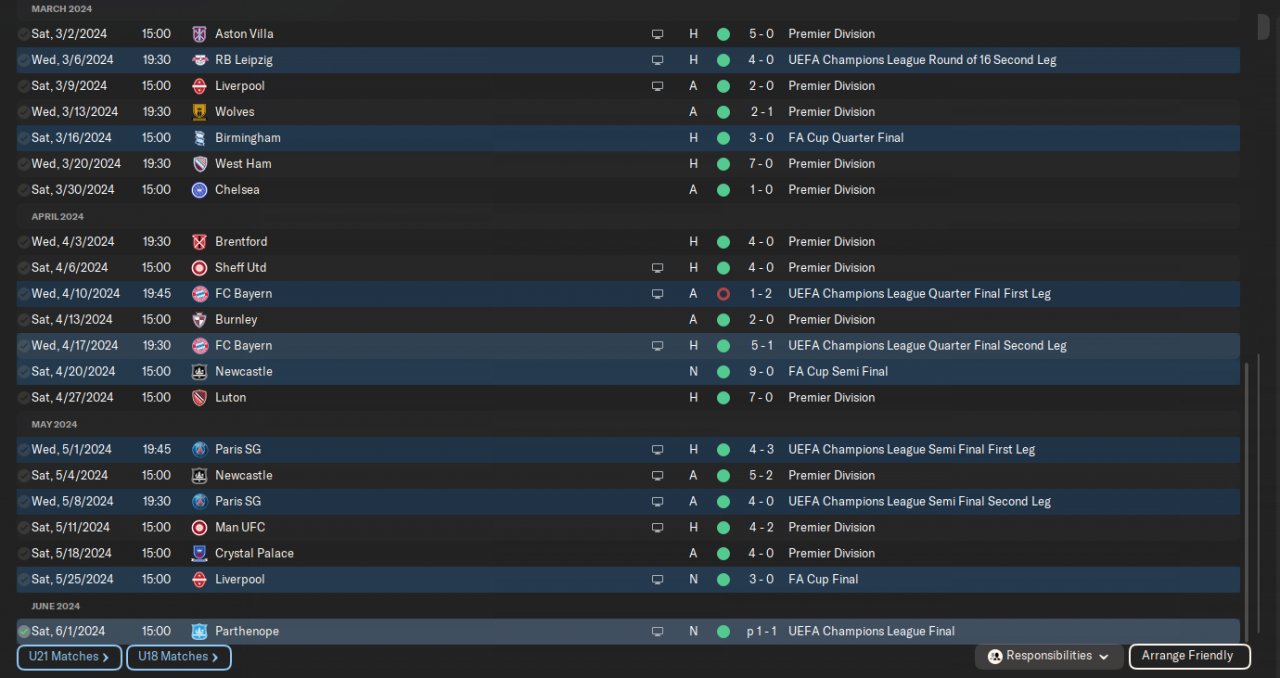Open the 7 - 0 result against West Ham

point(761,164)
